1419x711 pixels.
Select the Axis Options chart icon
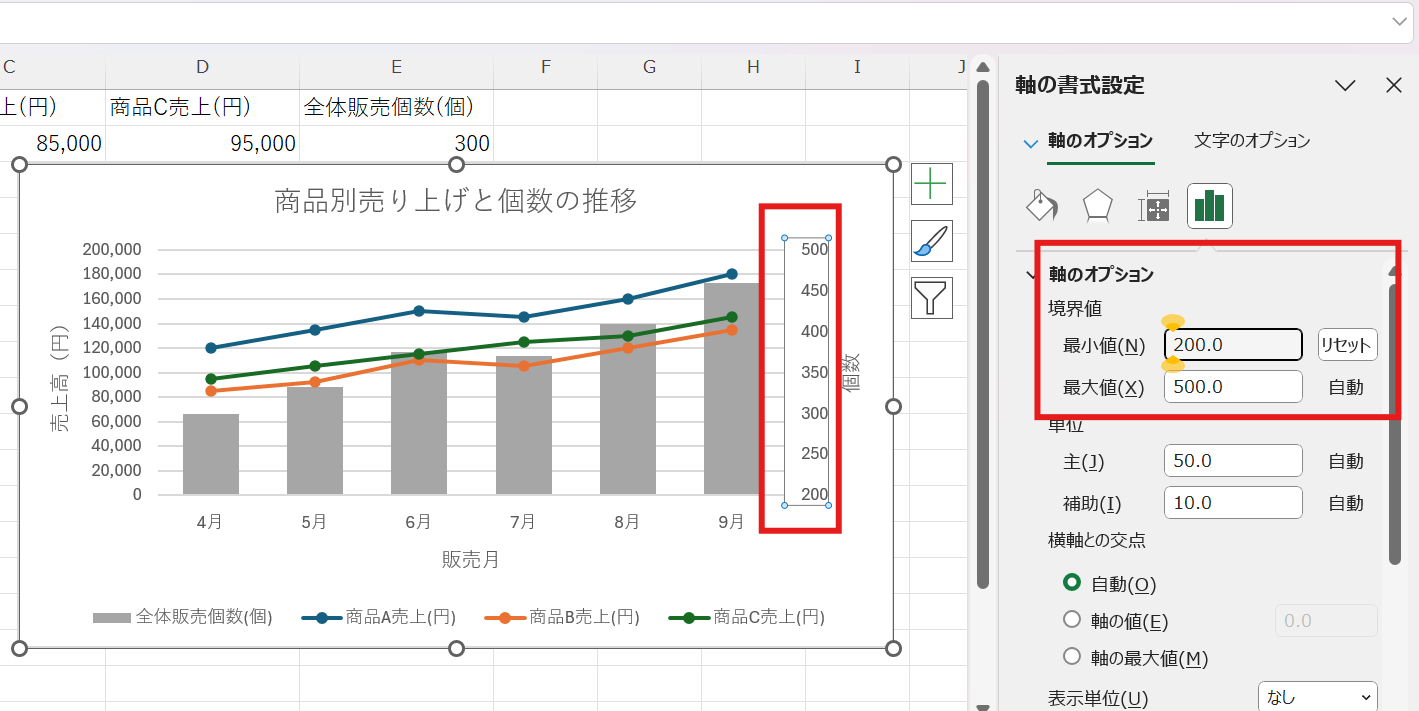click(1209, 205)
